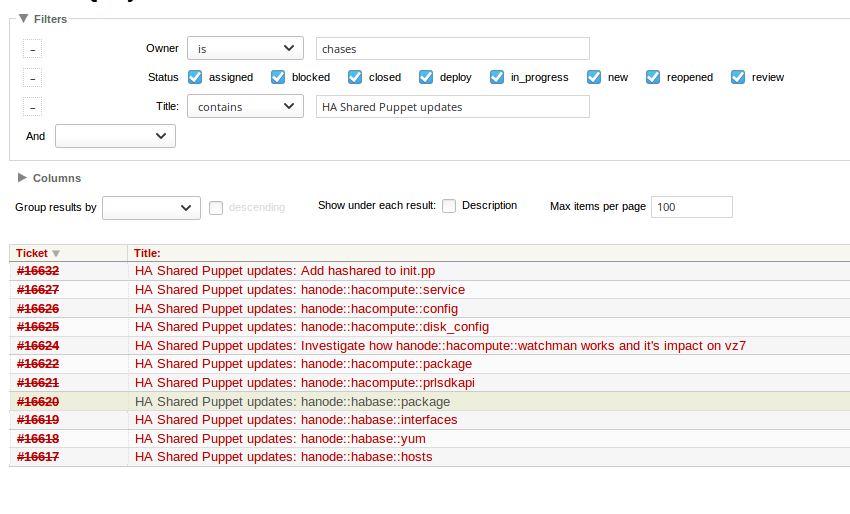This screenshot has width=850, height=514.
Task: Click the Max items per page field
Action: (691, 207)
